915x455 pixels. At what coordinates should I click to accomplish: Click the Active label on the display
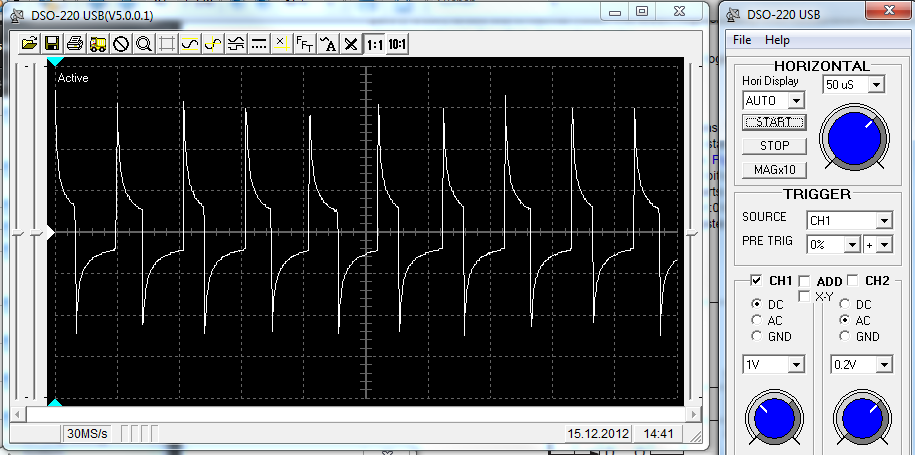coord(73,78)
